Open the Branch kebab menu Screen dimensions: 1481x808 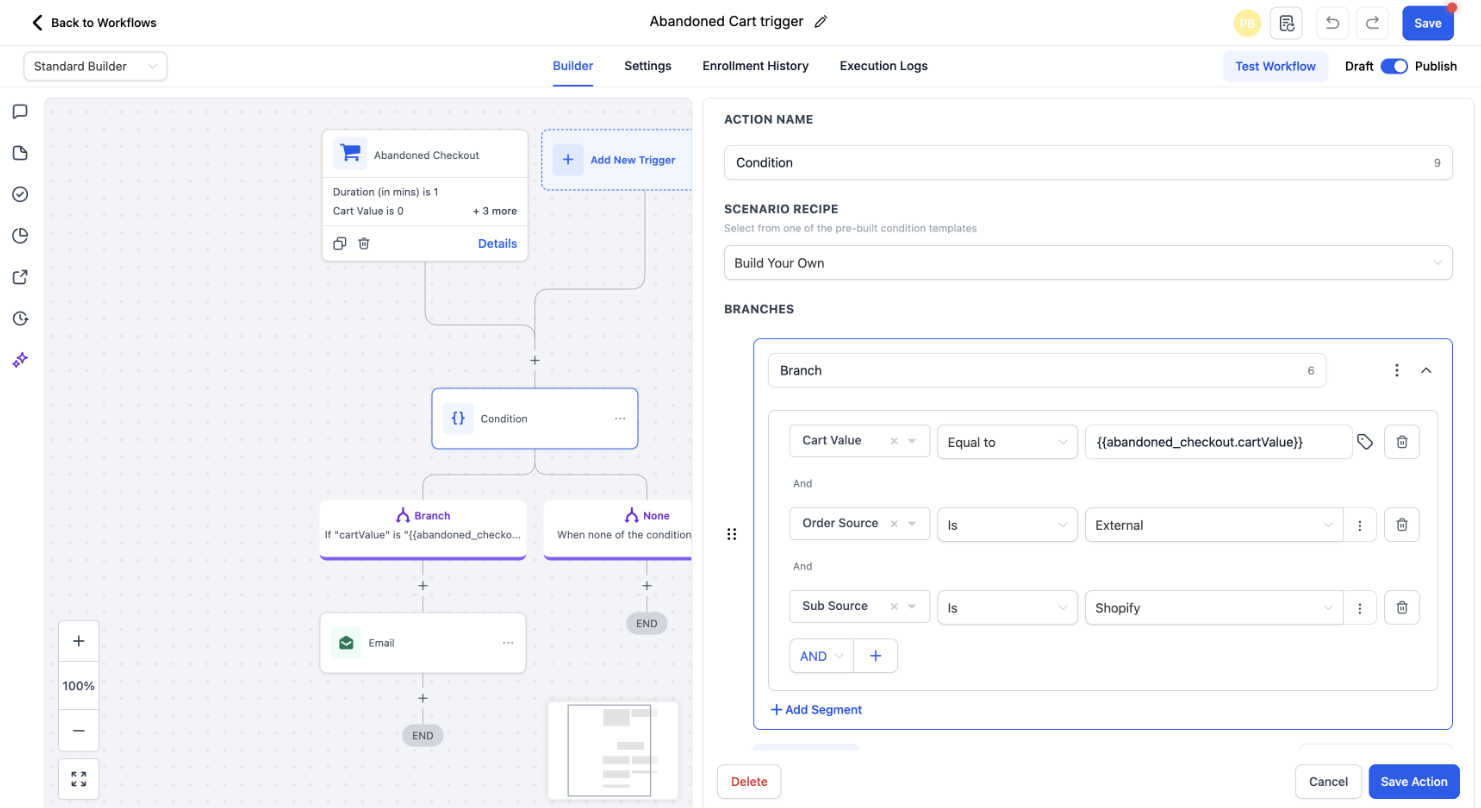tap(1397, 370)
